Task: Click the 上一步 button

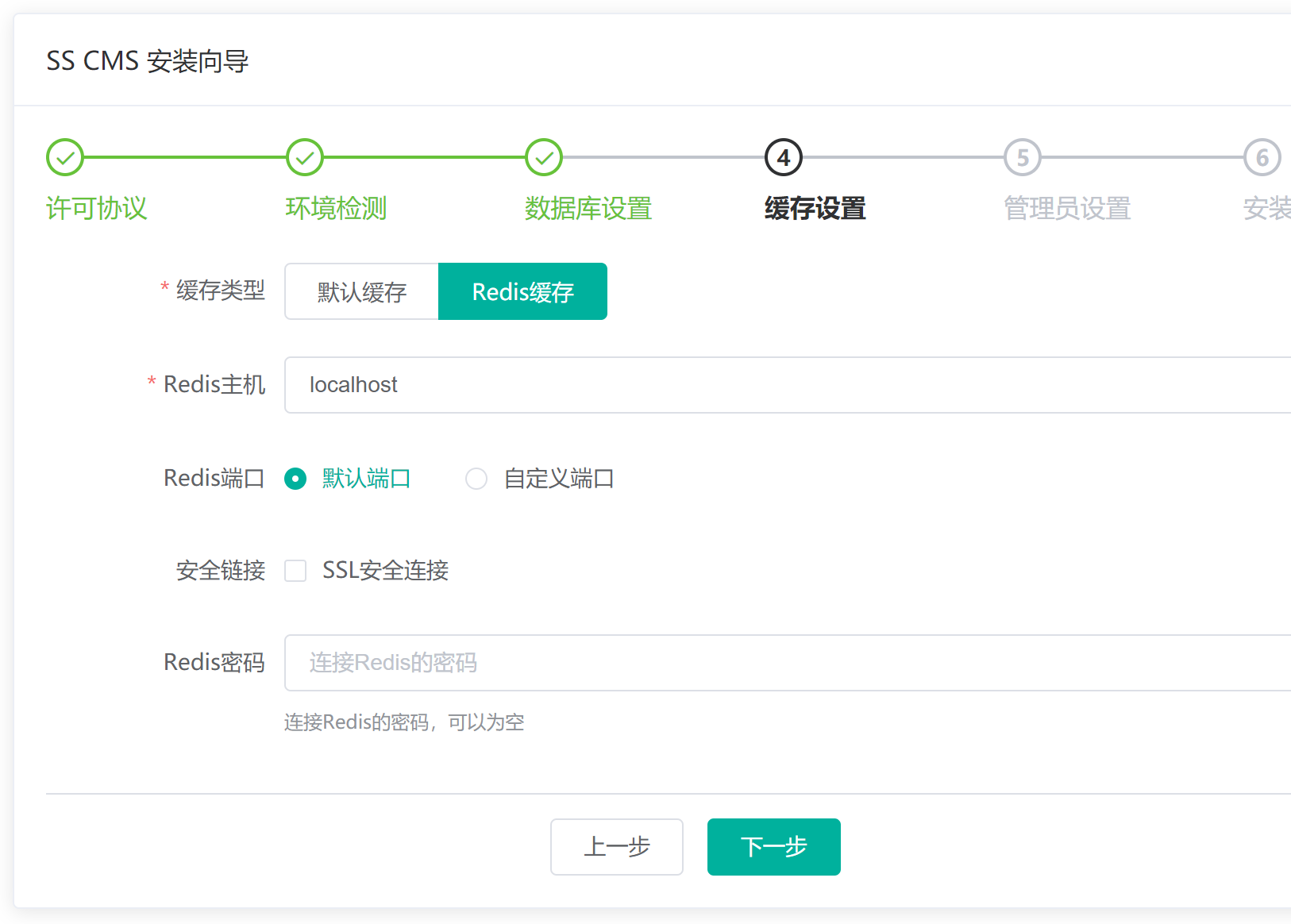Action: tap(617, 847)
